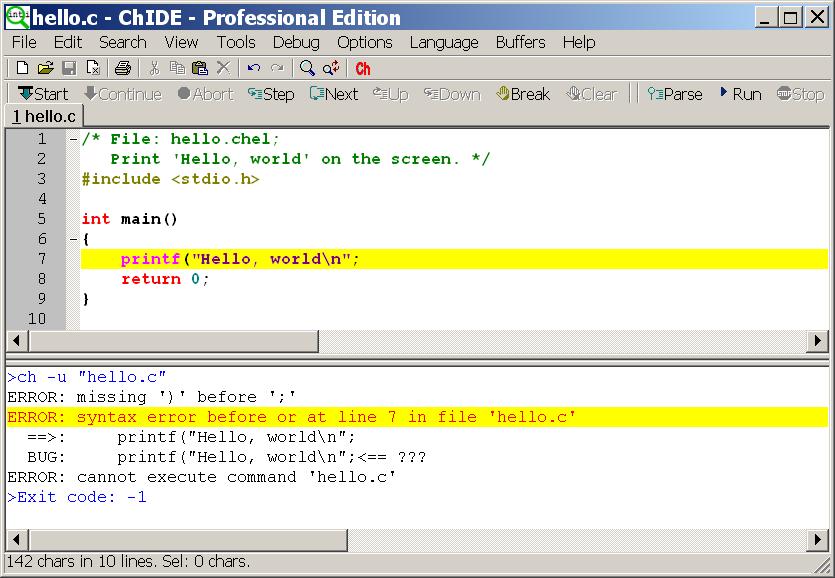Click the New file toolbar icon

[x=22, y=68]
